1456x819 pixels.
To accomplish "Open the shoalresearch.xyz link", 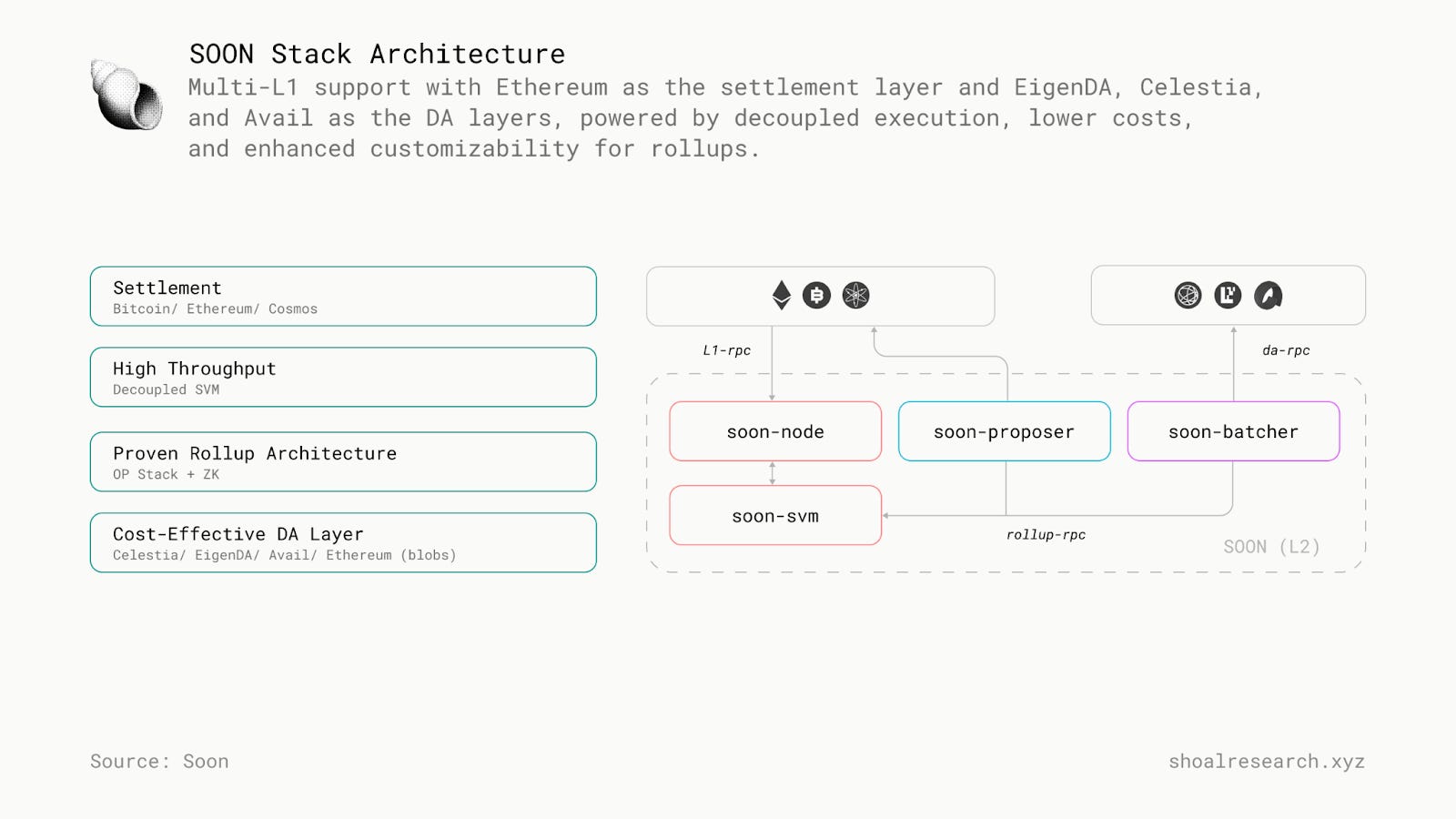I will coord(1267,762).
